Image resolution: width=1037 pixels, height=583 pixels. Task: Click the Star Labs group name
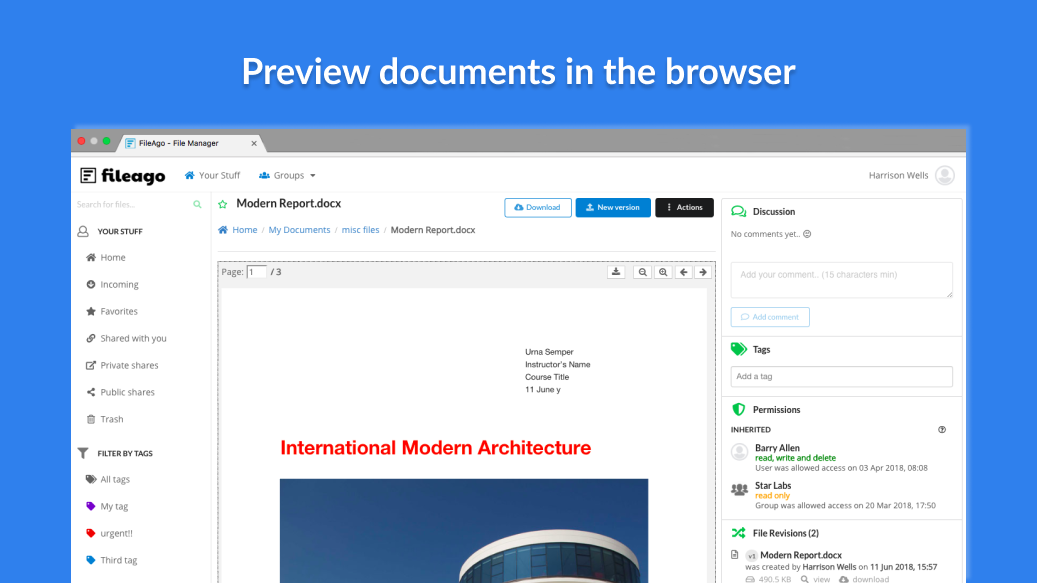tap(773, 485)
